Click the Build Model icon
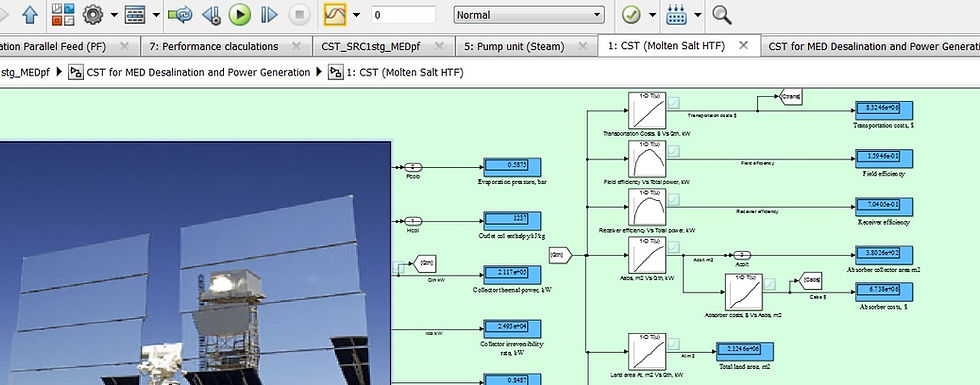Viewport: 980px width, 385px height. 676,14
